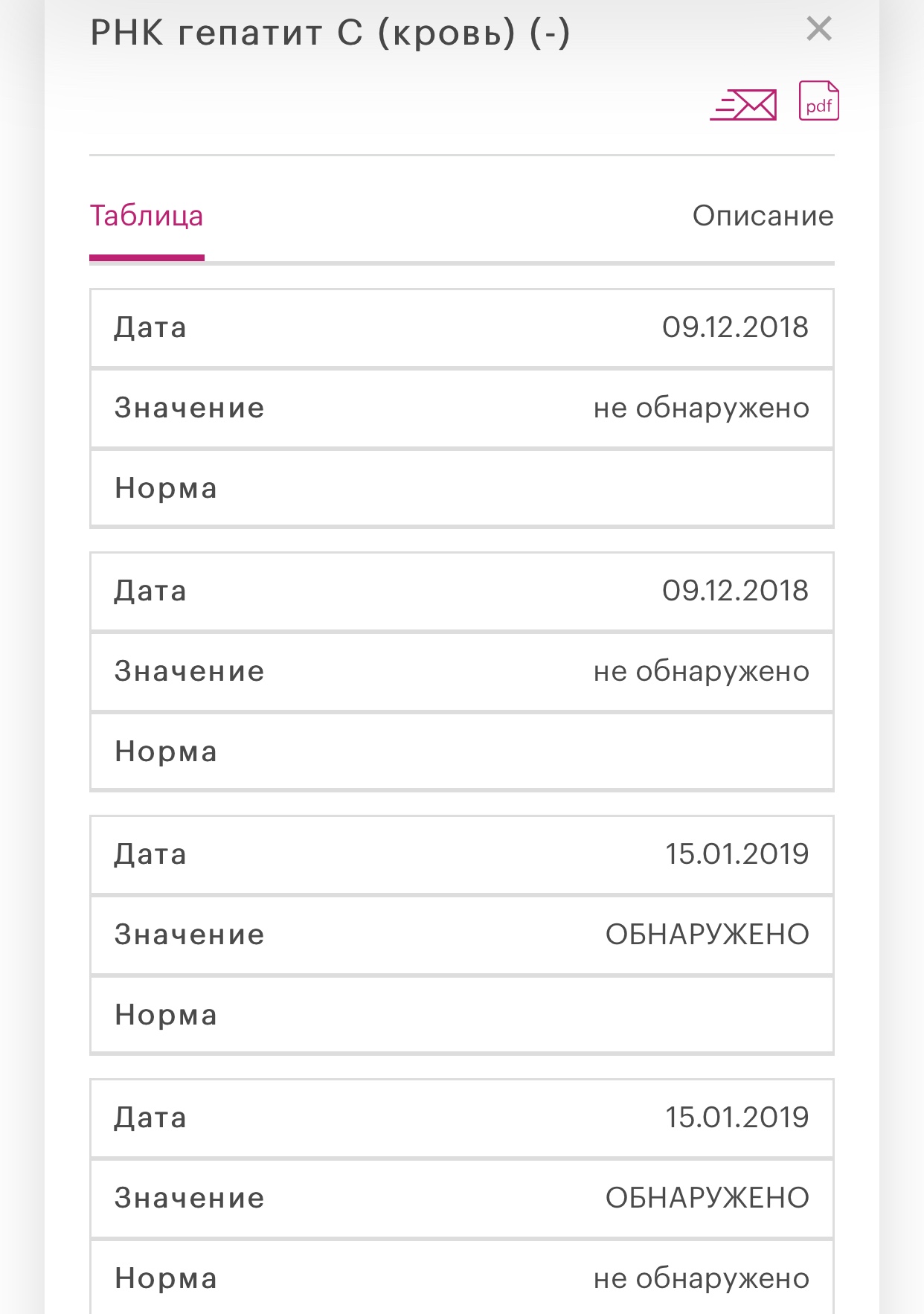Select 15.01.2019 date value in fourth record
The width and height of the screenshot is (924, 1314).
[737, 1118]
